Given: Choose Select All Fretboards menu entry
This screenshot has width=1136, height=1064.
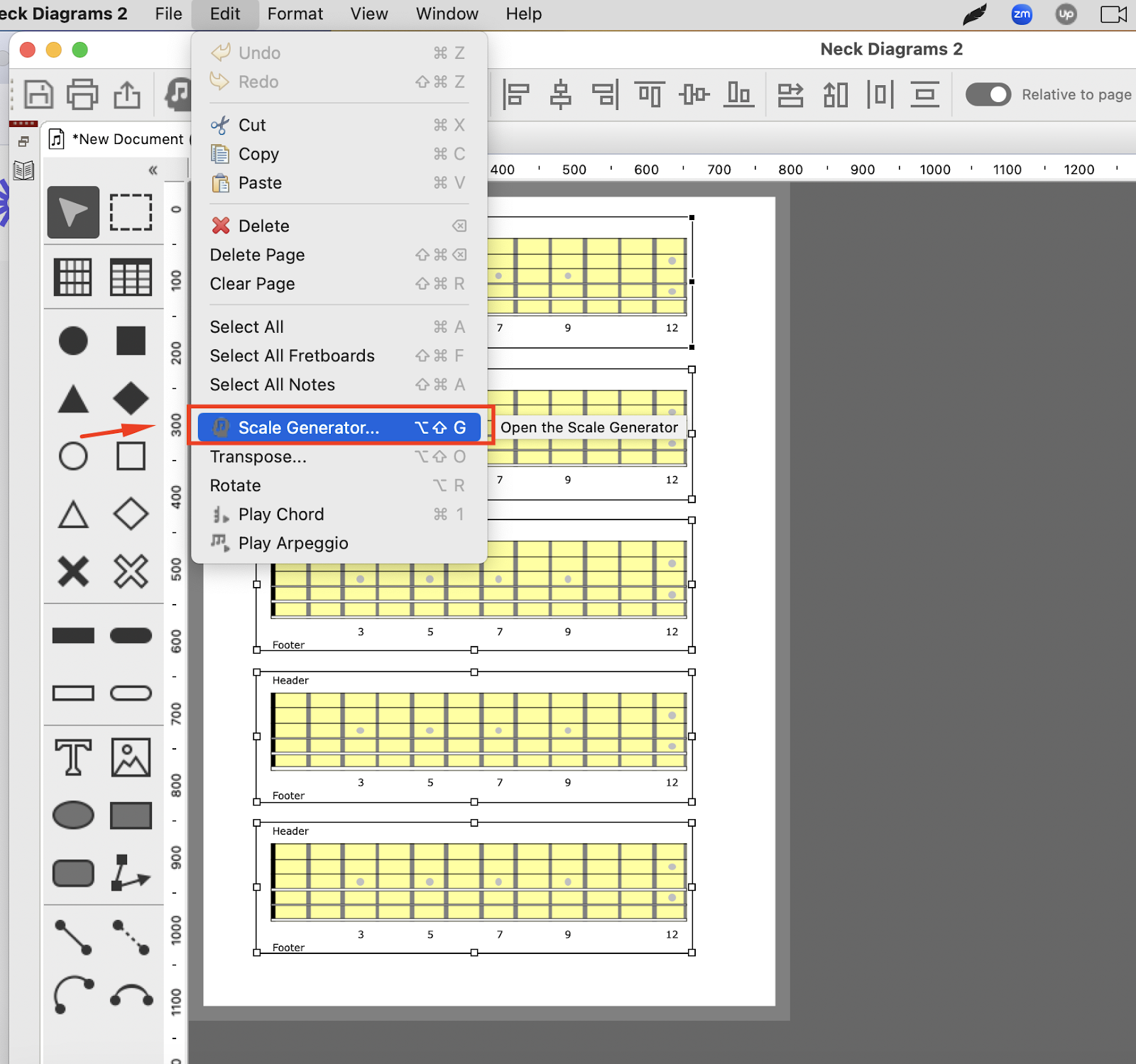Looking at the screenshot, I should tap(339, 356).
